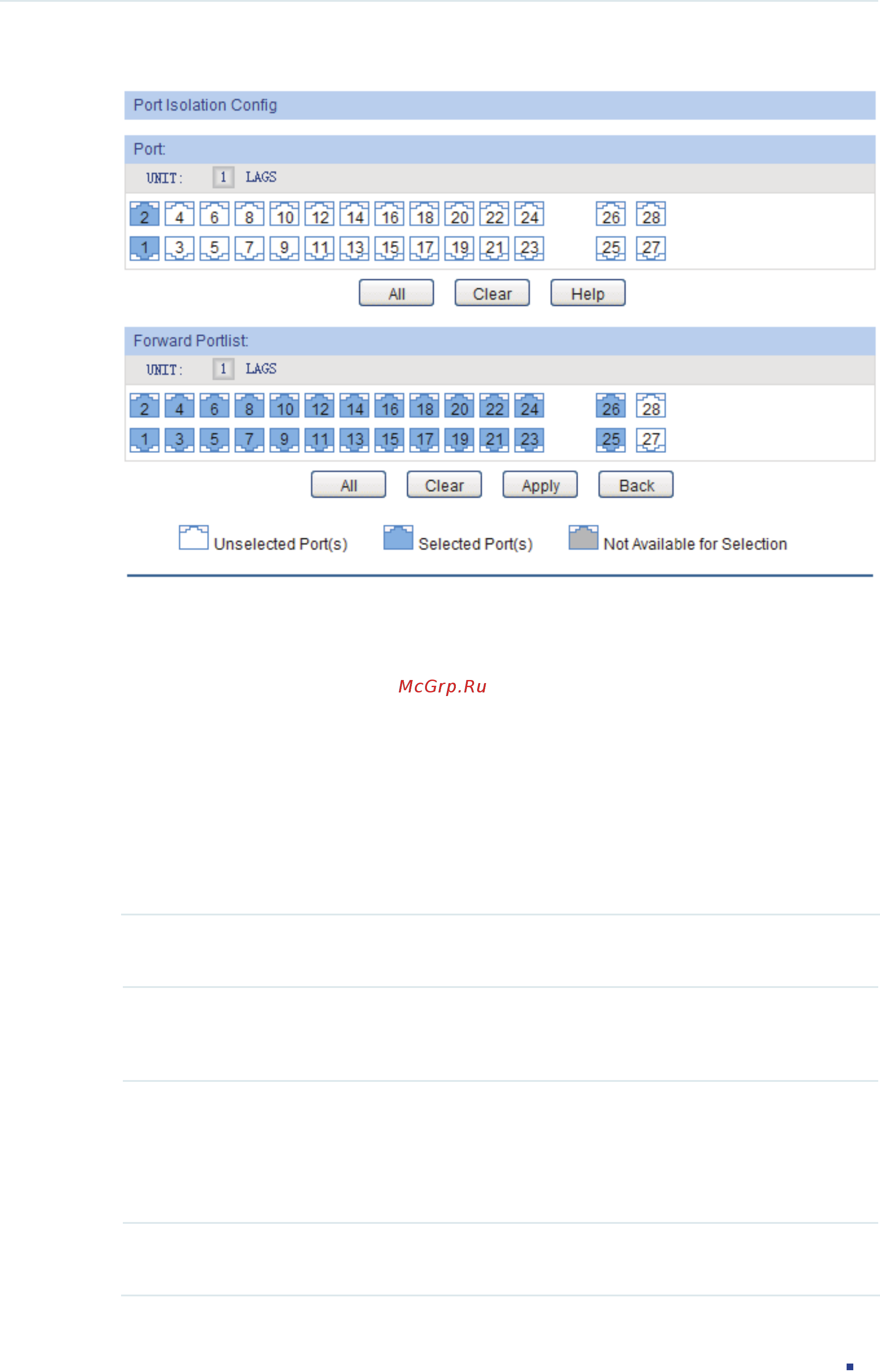880x1372 pixels.
Task: Select UNIT 1 tab in Port section
Action: pyautogui.click(x=223, y=177)
